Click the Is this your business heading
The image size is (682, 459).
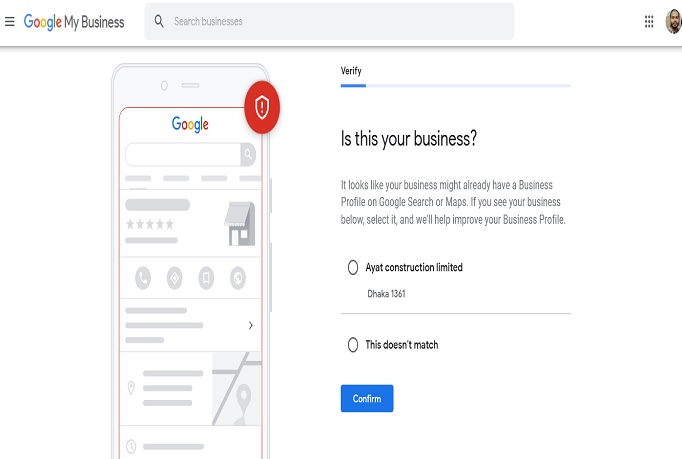(409, 139)
